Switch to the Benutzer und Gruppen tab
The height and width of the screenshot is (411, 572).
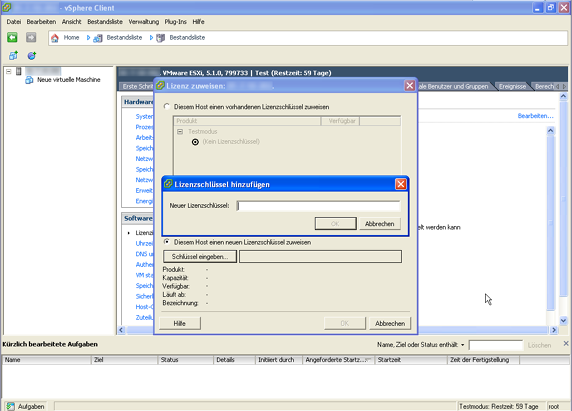[x=453, y=86]
